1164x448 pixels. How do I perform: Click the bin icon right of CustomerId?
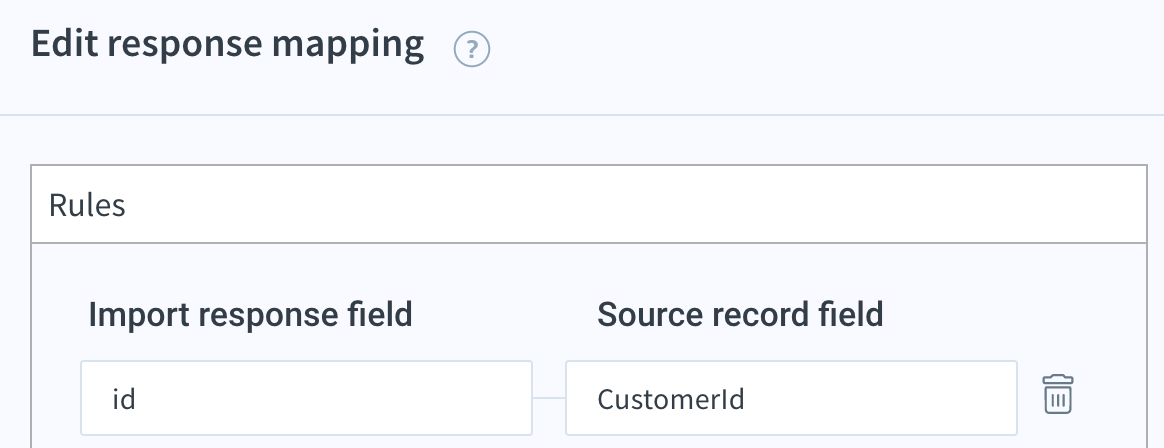1058,394
